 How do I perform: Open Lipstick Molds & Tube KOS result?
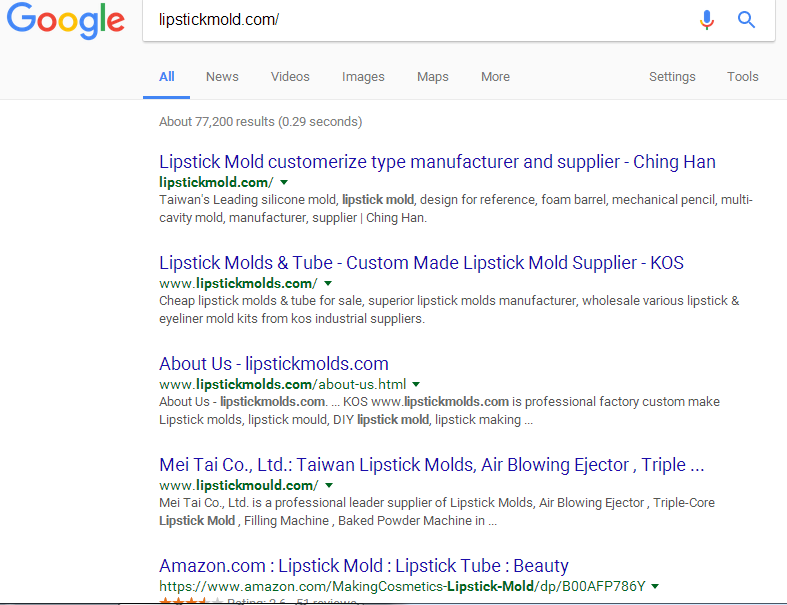(x=421, y=263)
